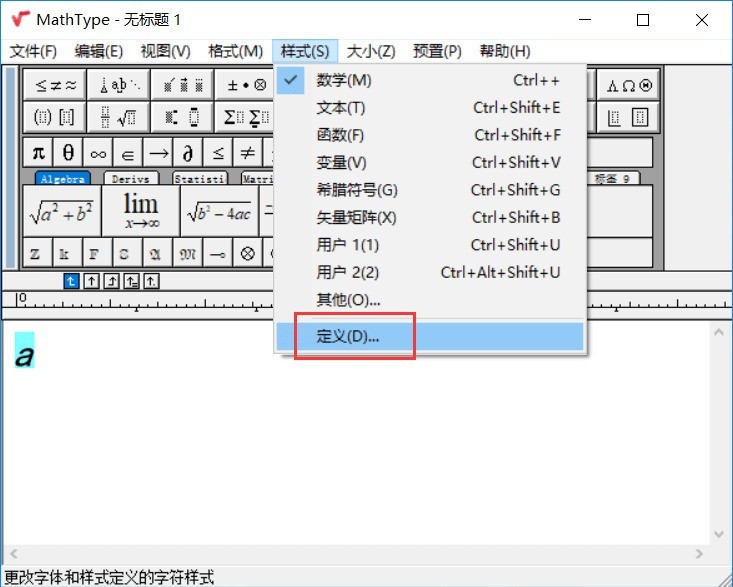Select the third tab alignment button
Screen dimensions: 733x587
111,281
